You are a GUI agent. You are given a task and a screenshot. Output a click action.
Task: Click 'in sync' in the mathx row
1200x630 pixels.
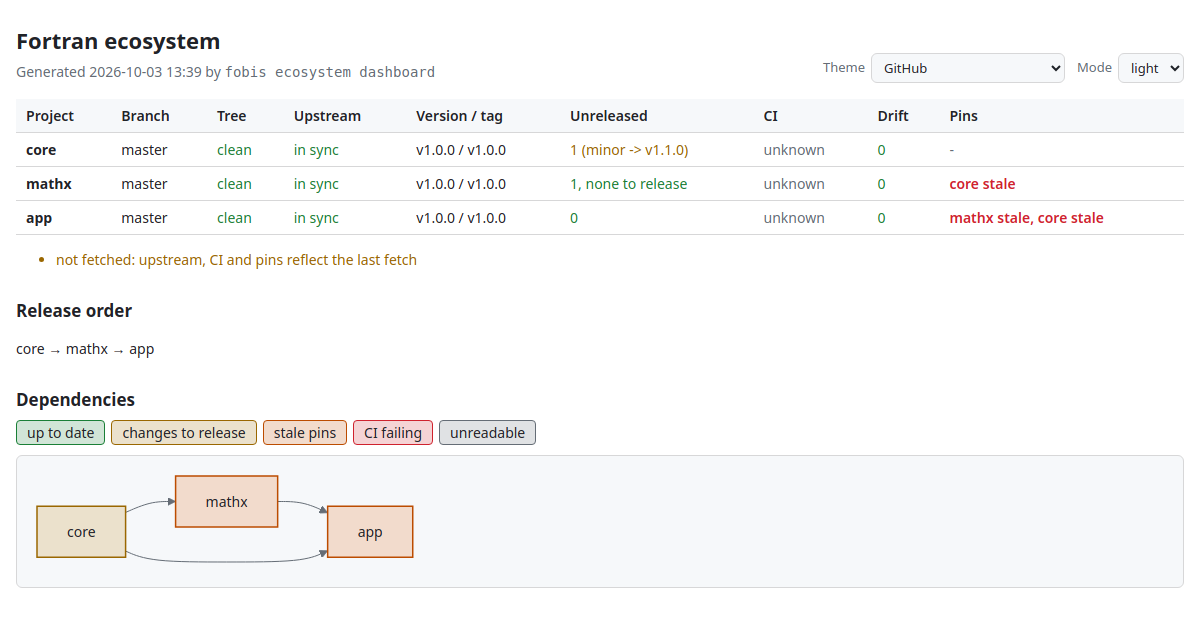(316, 184)
